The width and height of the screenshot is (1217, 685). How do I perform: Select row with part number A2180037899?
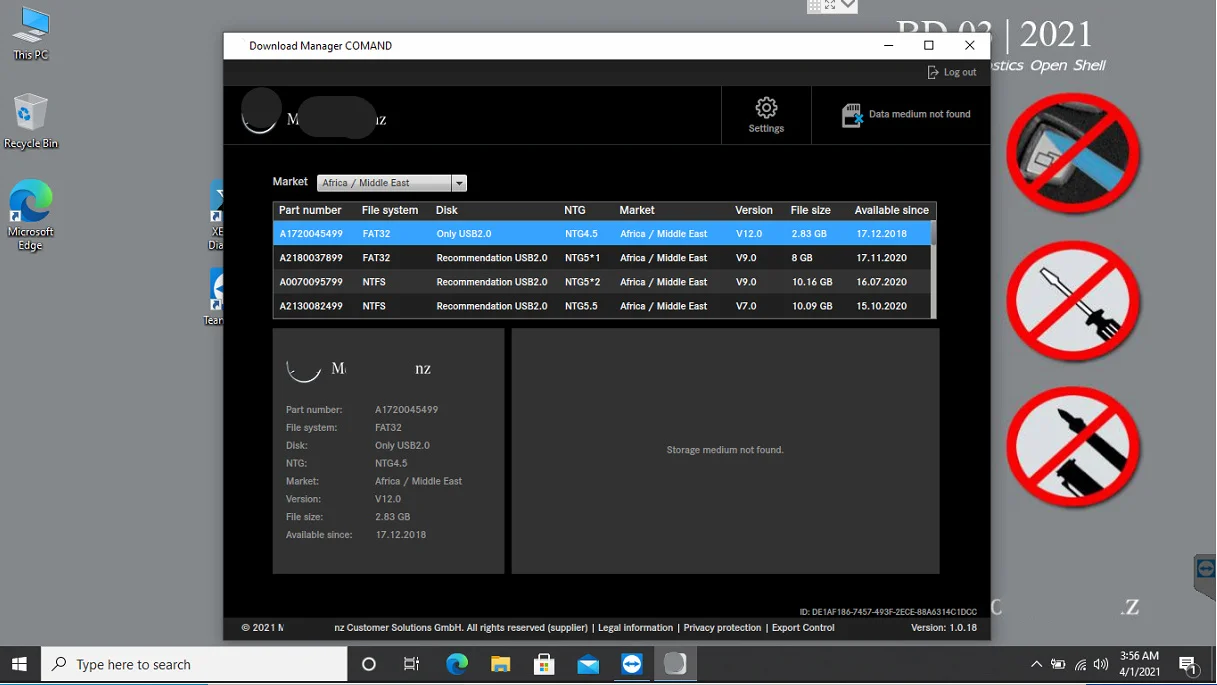pos(602,258)
